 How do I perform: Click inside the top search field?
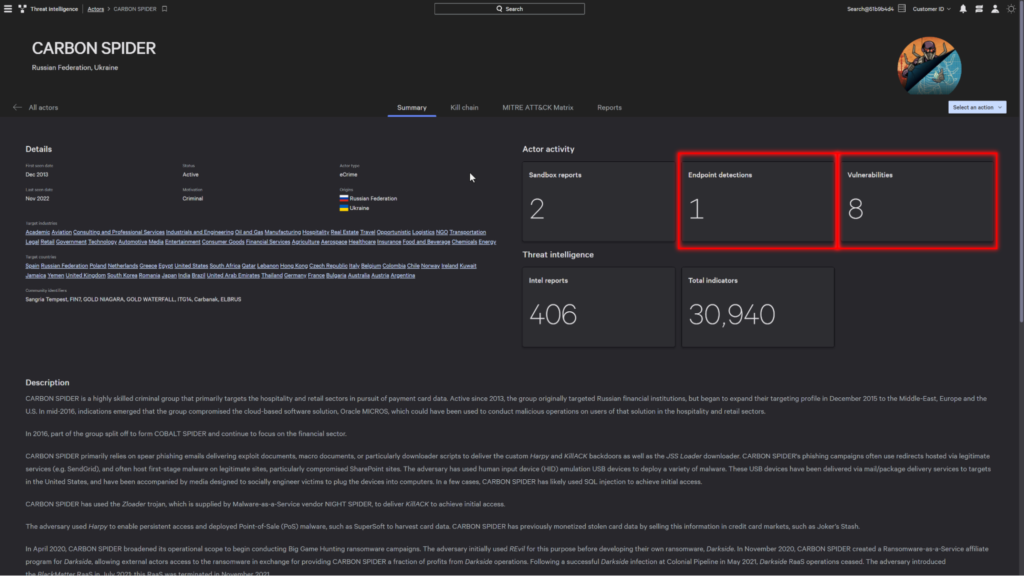509,8
